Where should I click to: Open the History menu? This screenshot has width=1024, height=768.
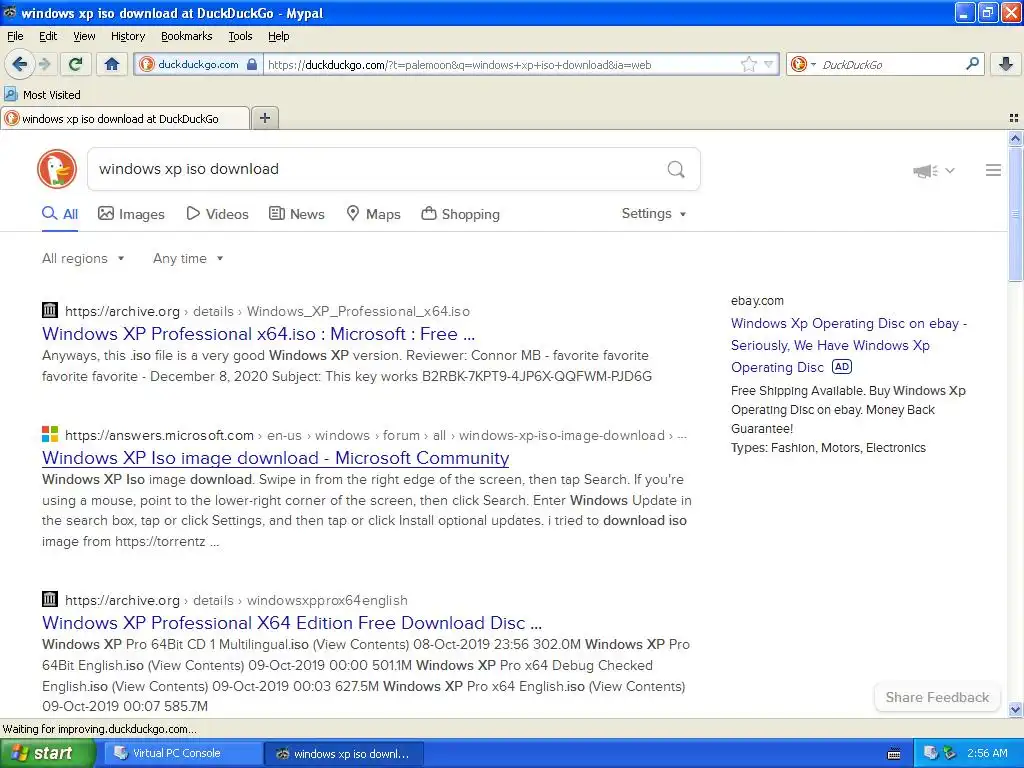pos(127,36)
